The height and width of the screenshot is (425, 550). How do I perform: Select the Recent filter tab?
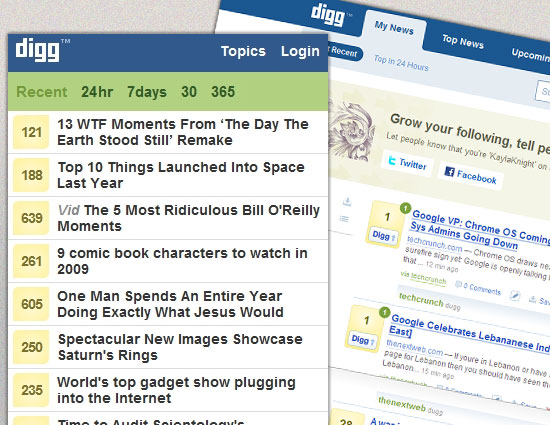42,92
